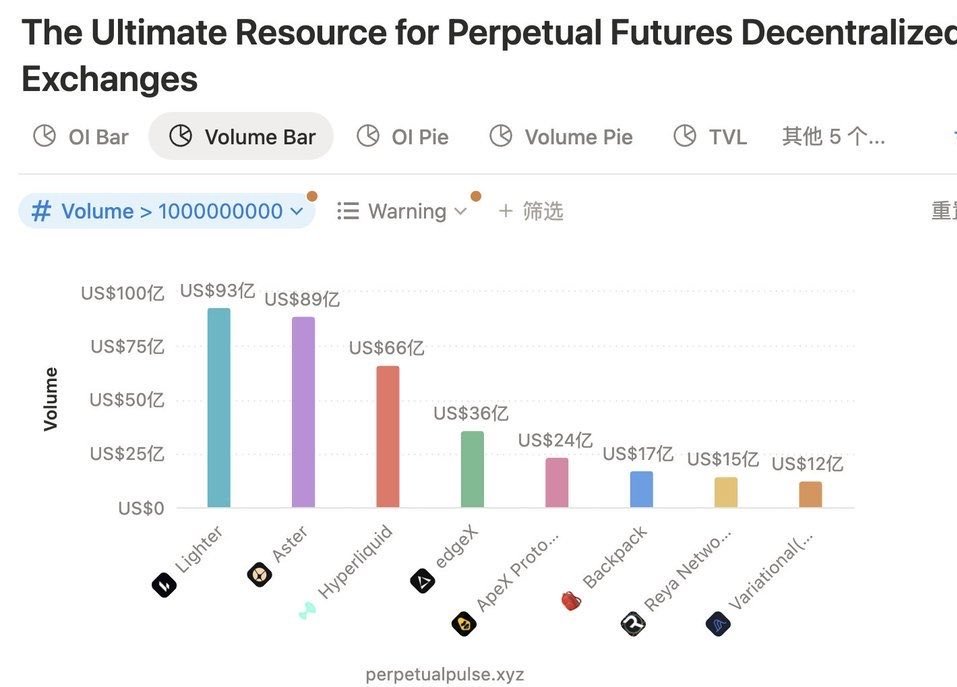Click the ApeX Protocol logo icon

[463, 624]
